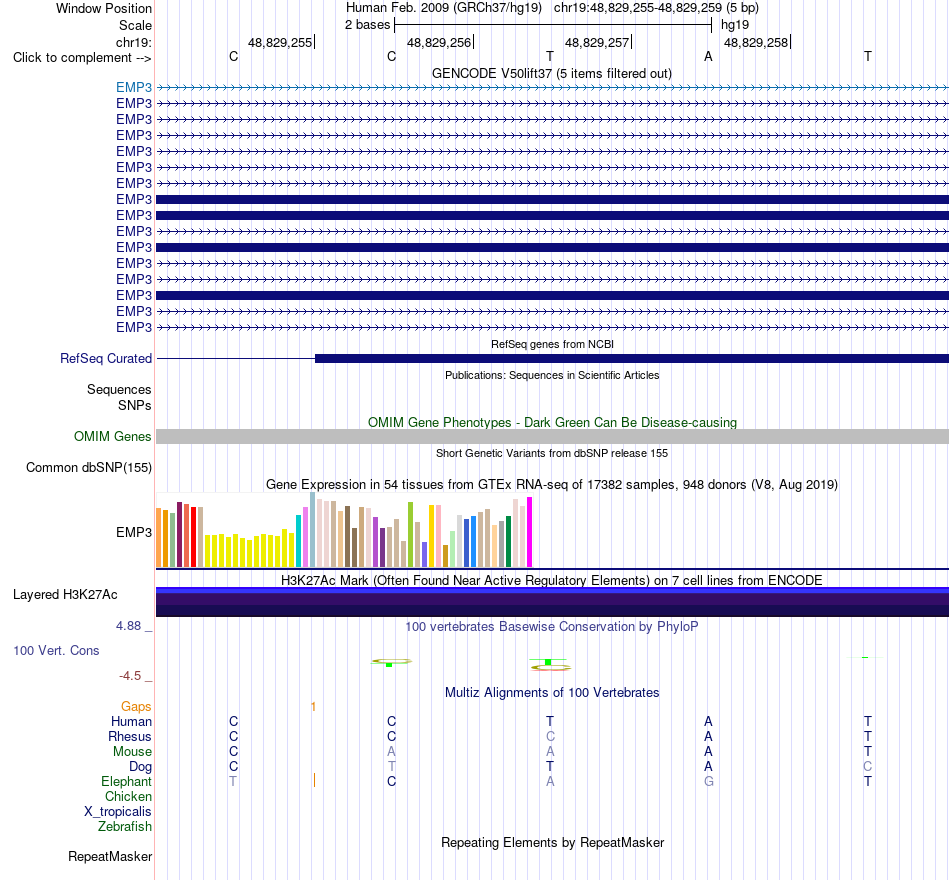950x880 pixels.
Task: Click the 'SNPs' track label
Action: click(x=135, y=405)
